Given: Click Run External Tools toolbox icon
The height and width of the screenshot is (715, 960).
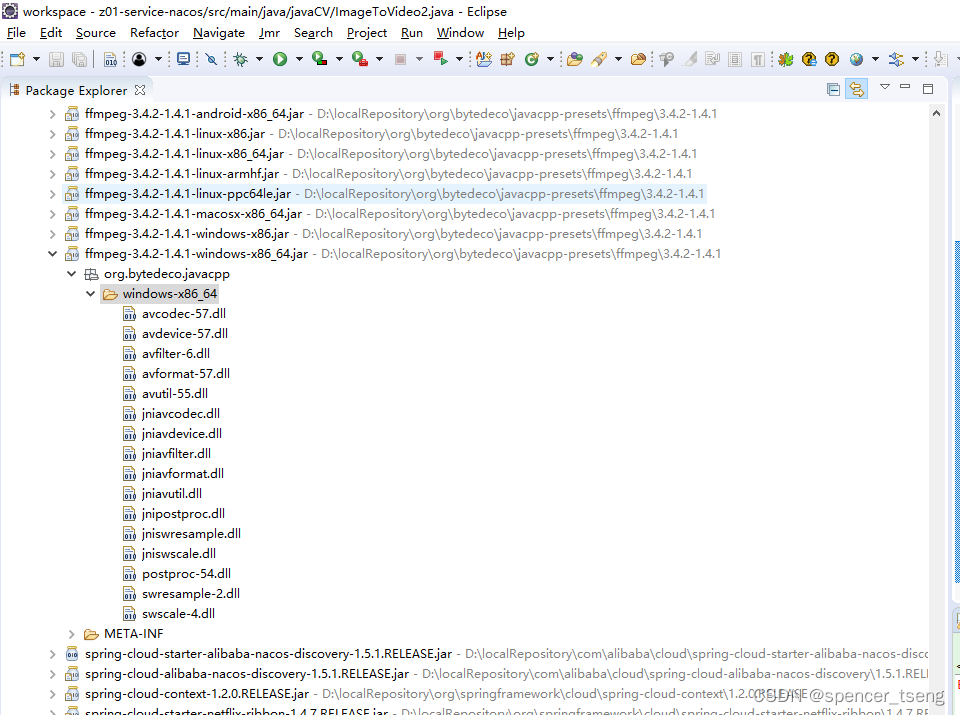Looking at the screenshot, I should tap(359, 59).
